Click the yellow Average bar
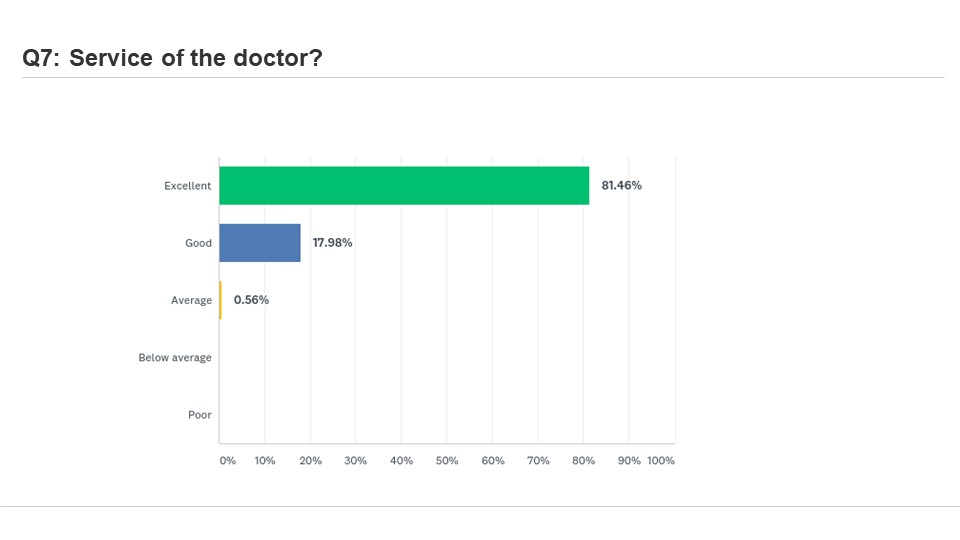Screen dimensions: 960x540 (x=220, y=300)
